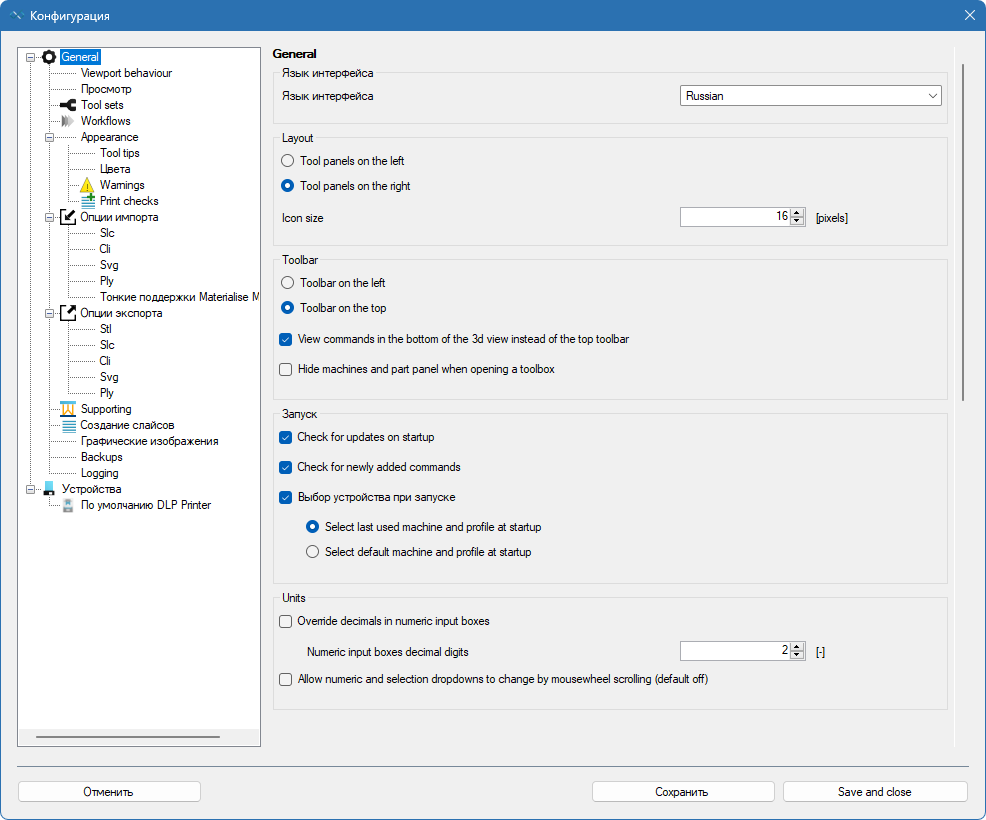
Task: Open the Backups settings page
Action: pyautogui.click(x=102, y=457)
